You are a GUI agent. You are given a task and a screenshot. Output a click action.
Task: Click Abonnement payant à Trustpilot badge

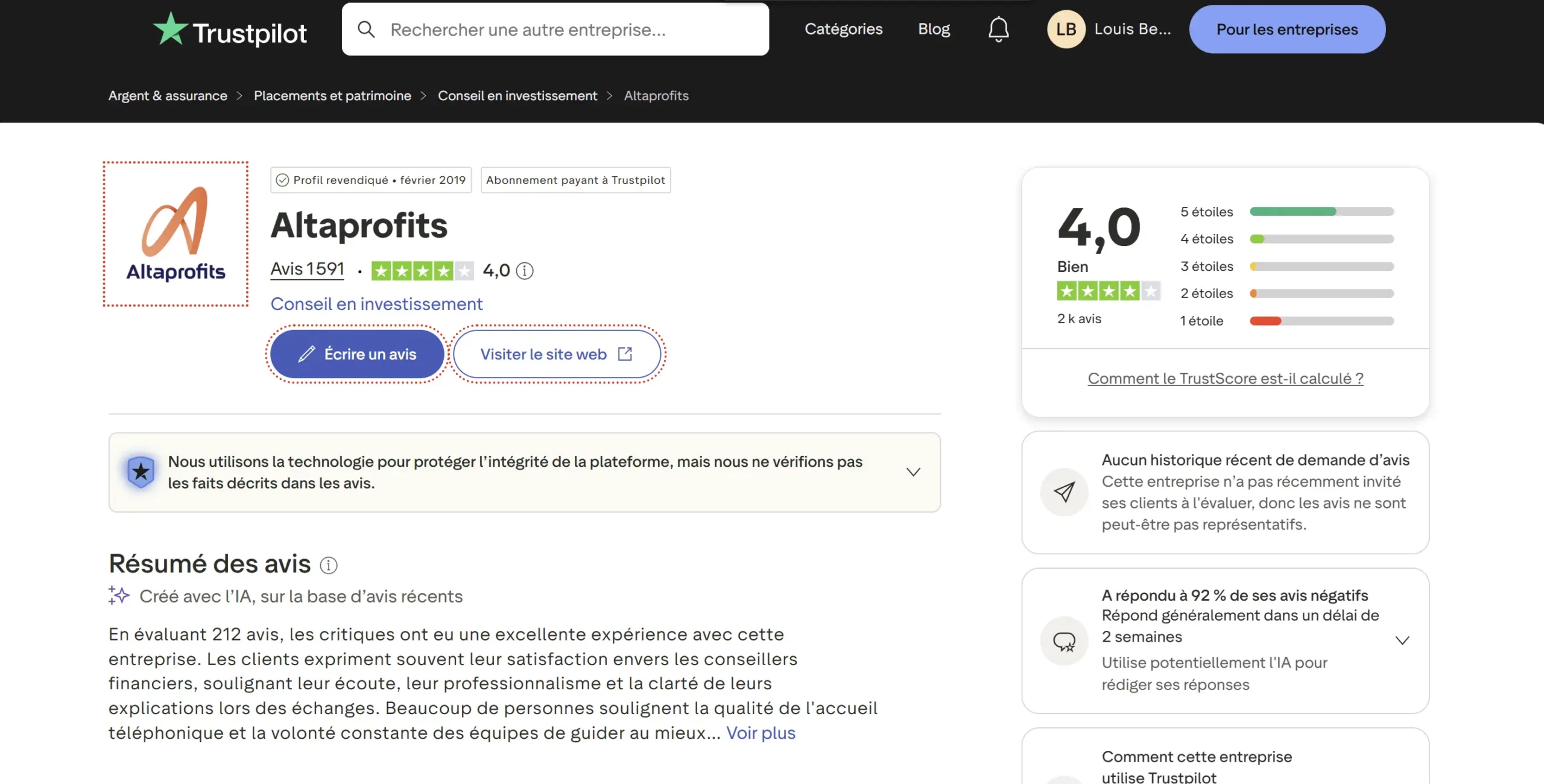pos(575,180)
